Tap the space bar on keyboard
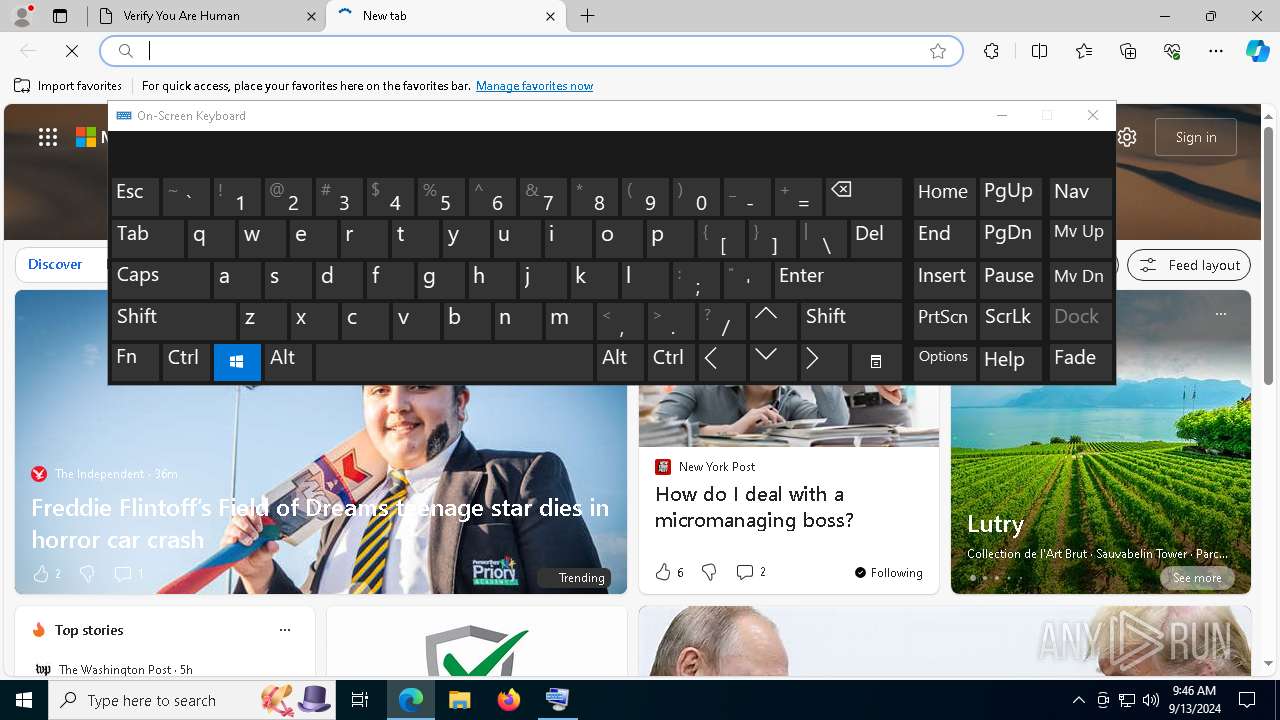Screen dimensions: 1280x720 pos(454,362)
